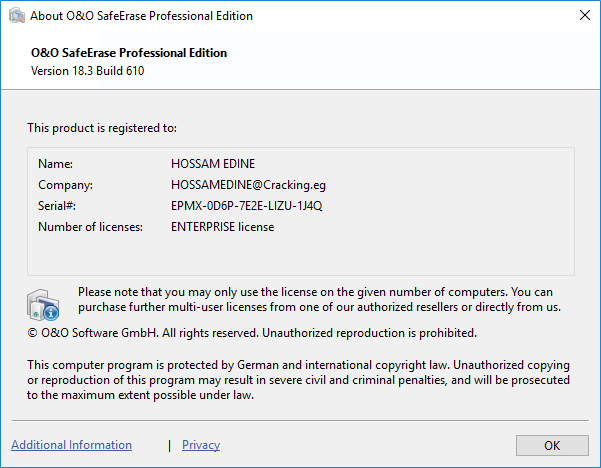
Task: Click the O&O SafeErase Professional Edition heading
Action: (129, 53)
